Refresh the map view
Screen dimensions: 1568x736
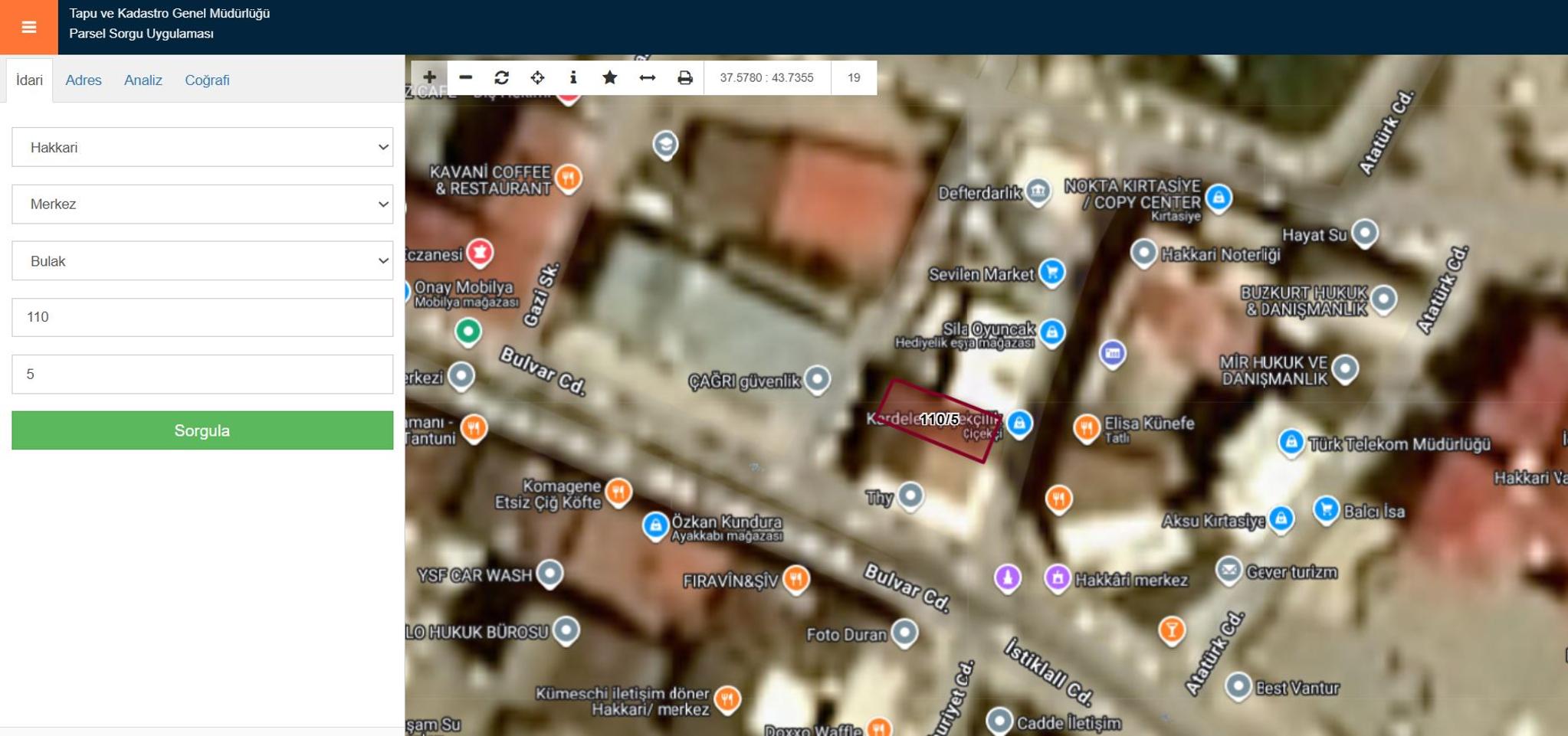click(501, 77)
